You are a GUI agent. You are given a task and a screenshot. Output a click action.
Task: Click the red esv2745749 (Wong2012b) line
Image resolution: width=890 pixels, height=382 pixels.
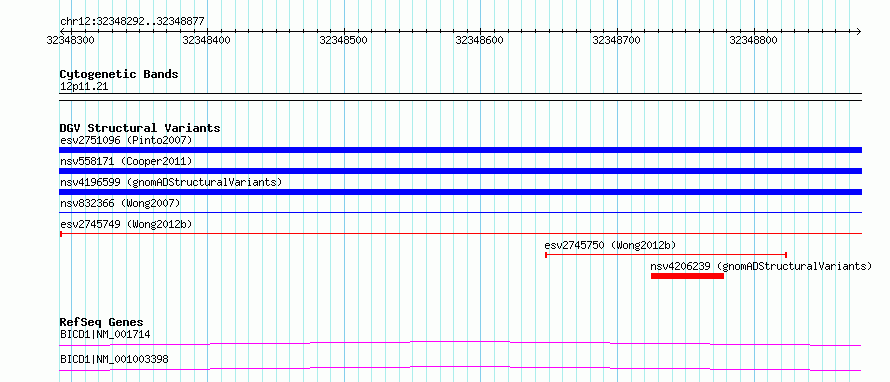460,233
